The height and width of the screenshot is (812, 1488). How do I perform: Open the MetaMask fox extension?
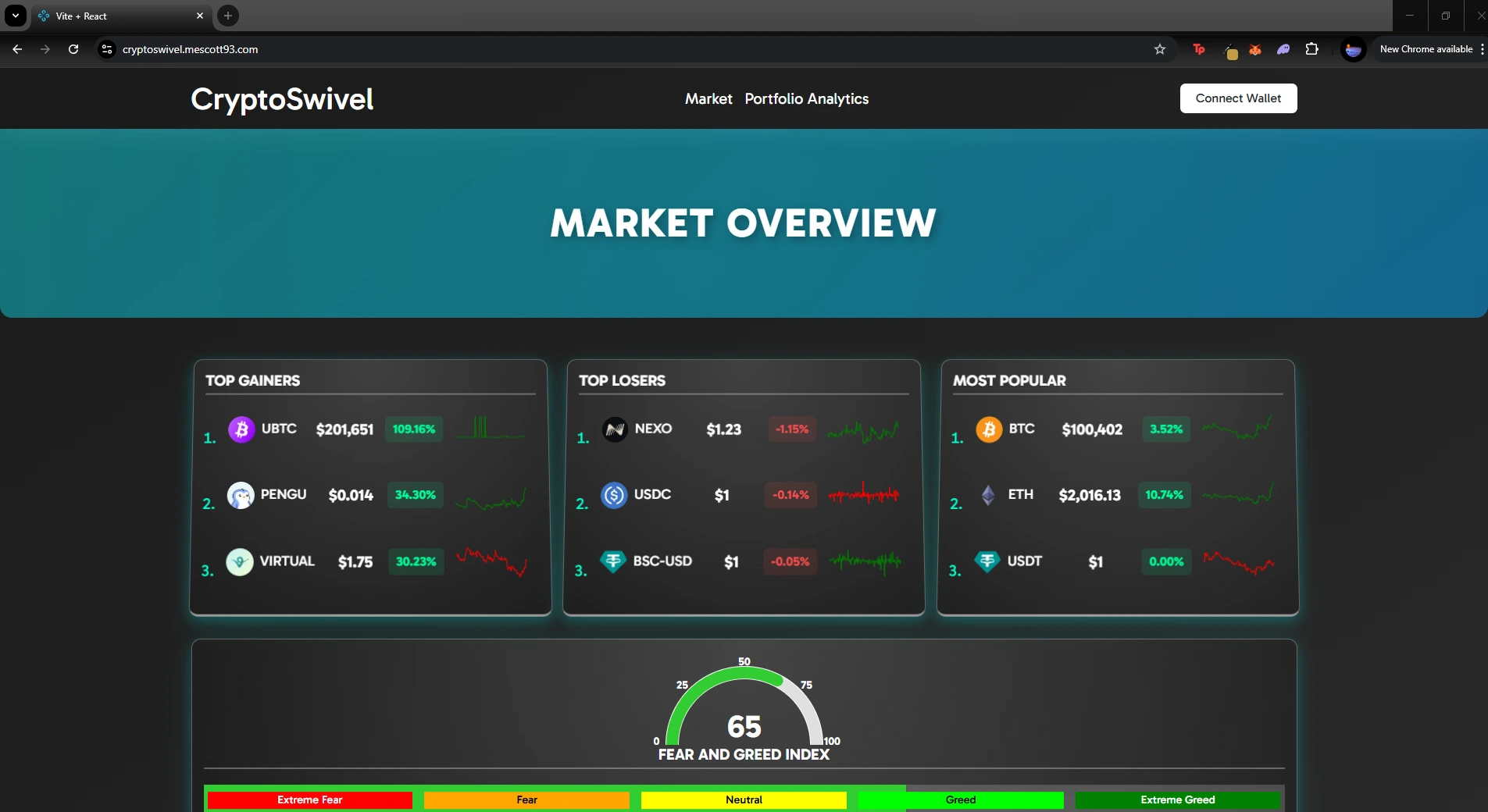(1255, 49)
